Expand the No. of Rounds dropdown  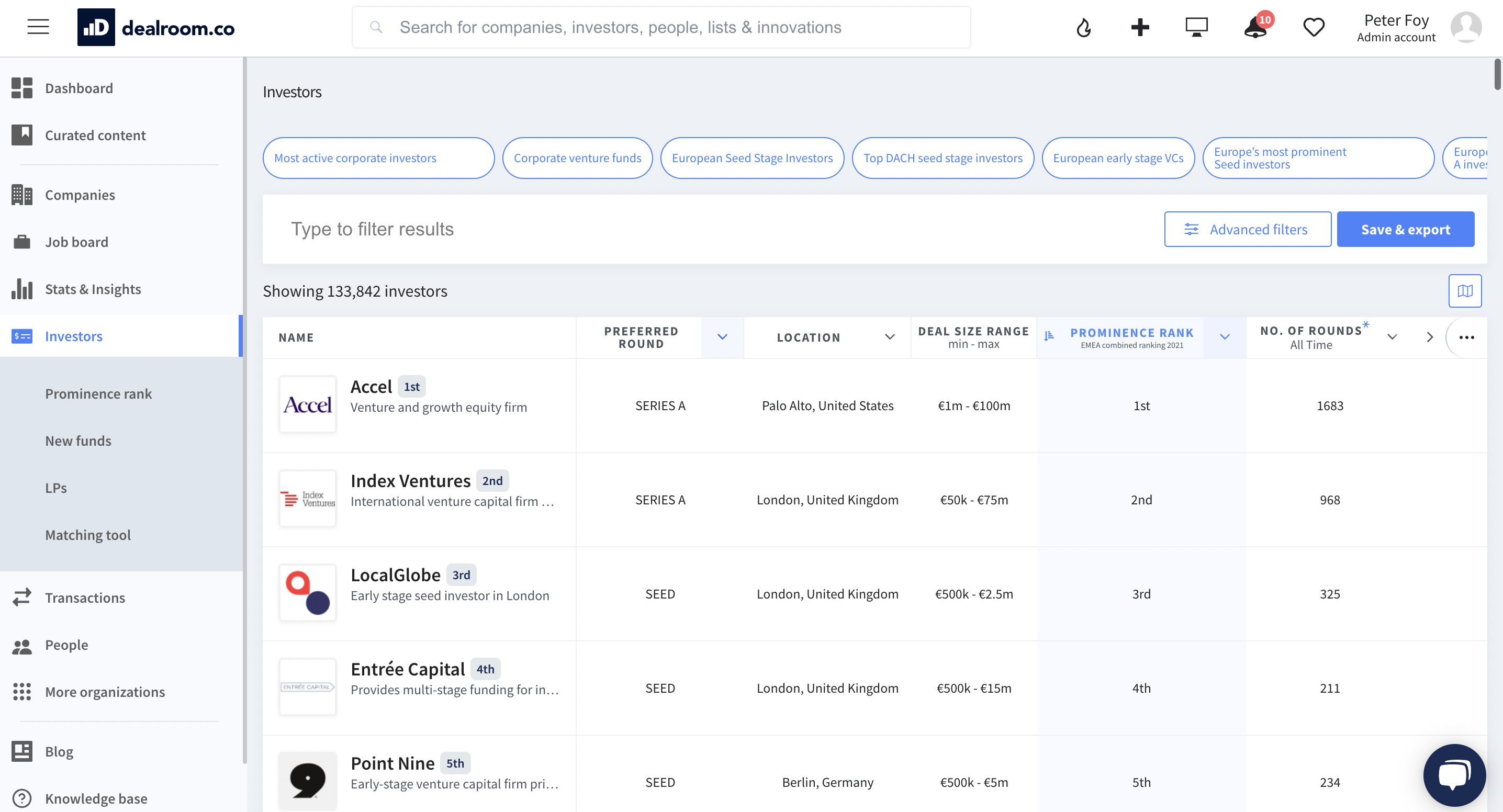[x=1392, y=337]
